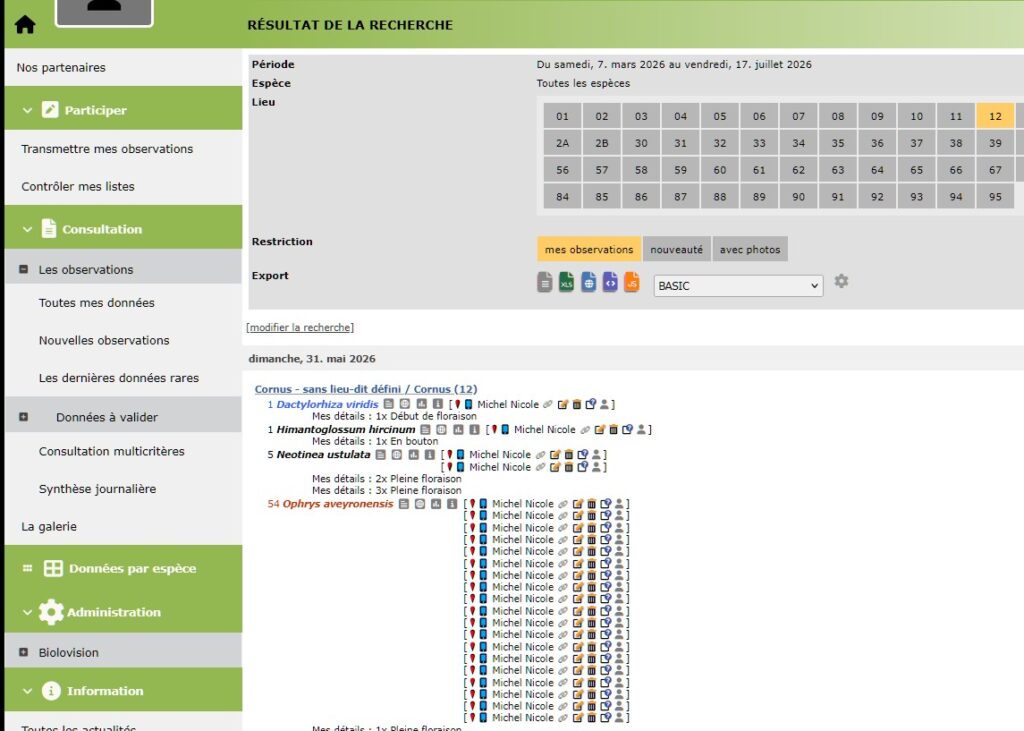Select department 01 in Lieu grid
The image size is (1024, 731).
[562, 116]
